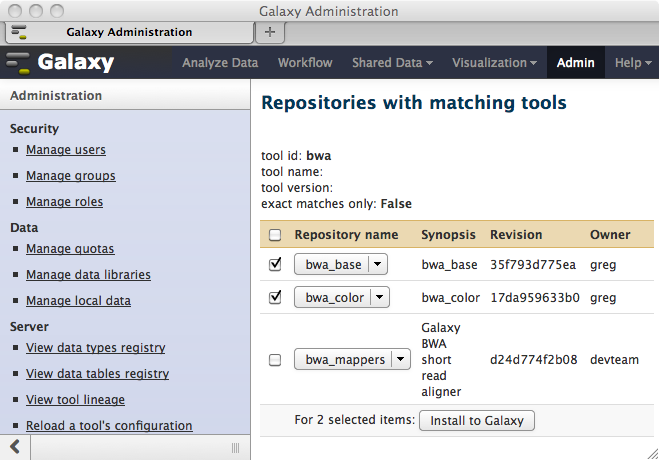Click the Repositories with matching tools heading
Image resolution: width=659 pixels, height=460 pixels.
click(414, 103)
